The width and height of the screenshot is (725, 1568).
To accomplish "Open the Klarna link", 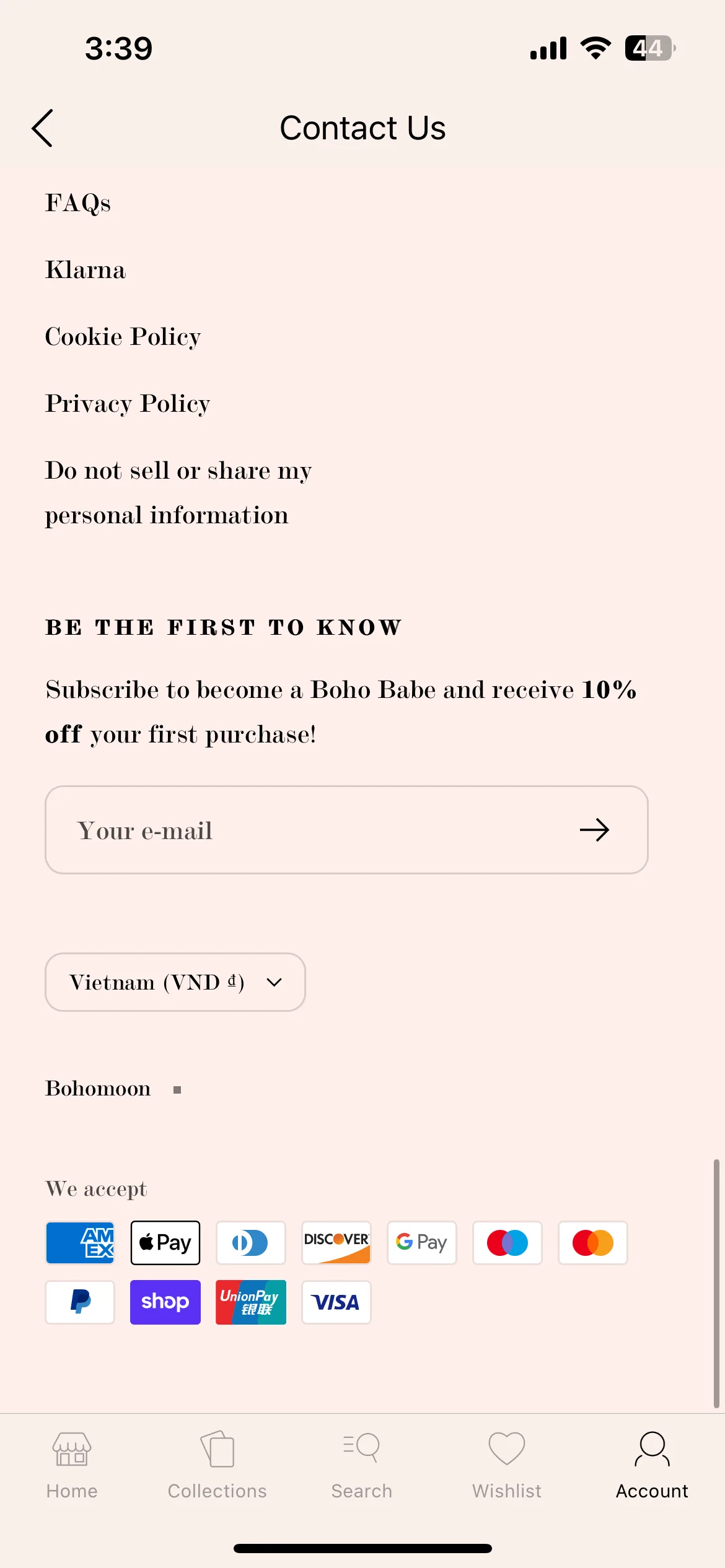I will coord(86,270).
